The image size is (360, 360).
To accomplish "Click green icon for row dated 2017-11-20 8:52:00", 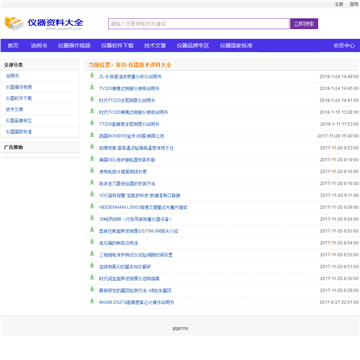I will 92,253.
